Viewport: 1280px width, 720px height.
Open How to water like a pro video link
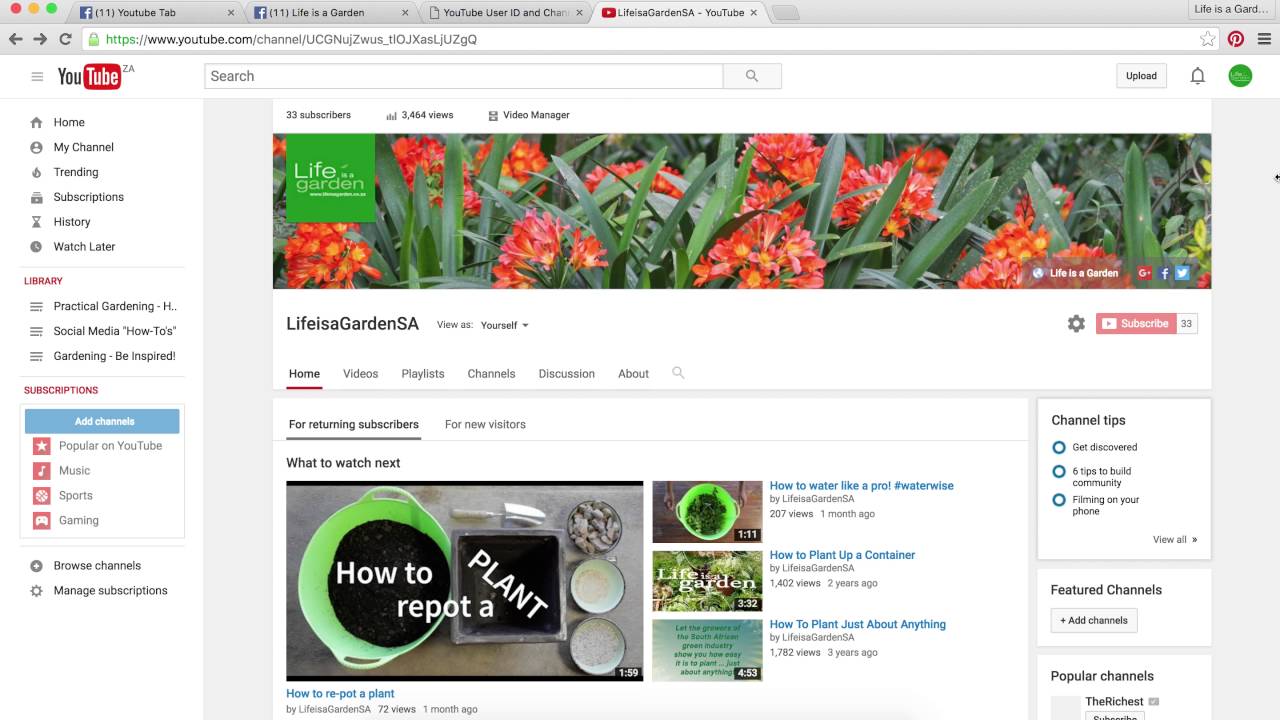(861, 486)
